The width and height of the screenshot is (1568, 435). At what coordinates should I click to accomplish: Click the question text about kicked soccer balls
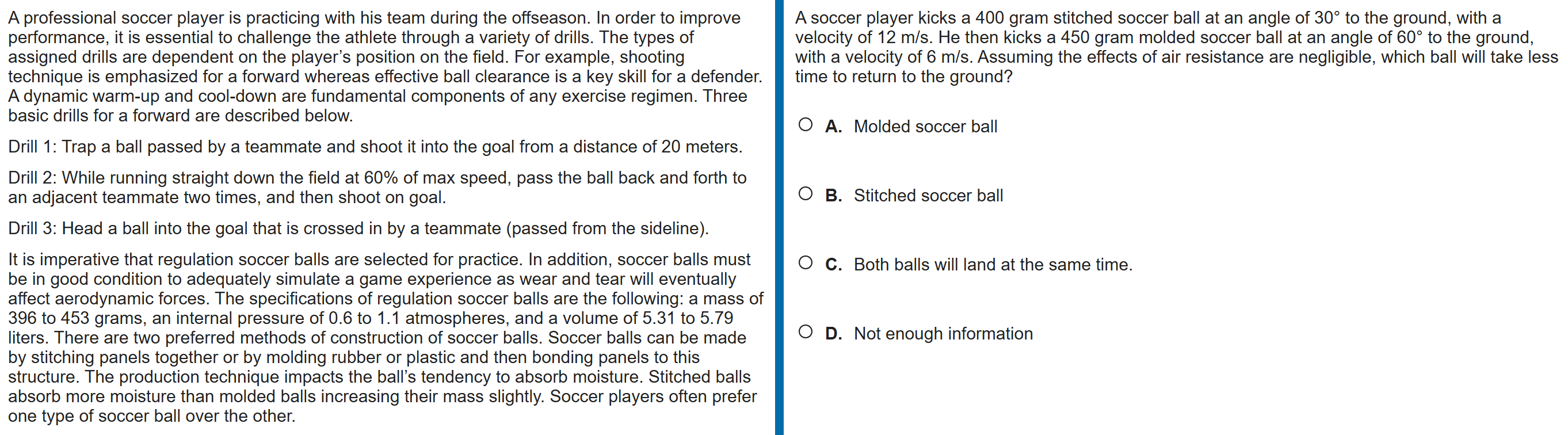coord(1176,47)
